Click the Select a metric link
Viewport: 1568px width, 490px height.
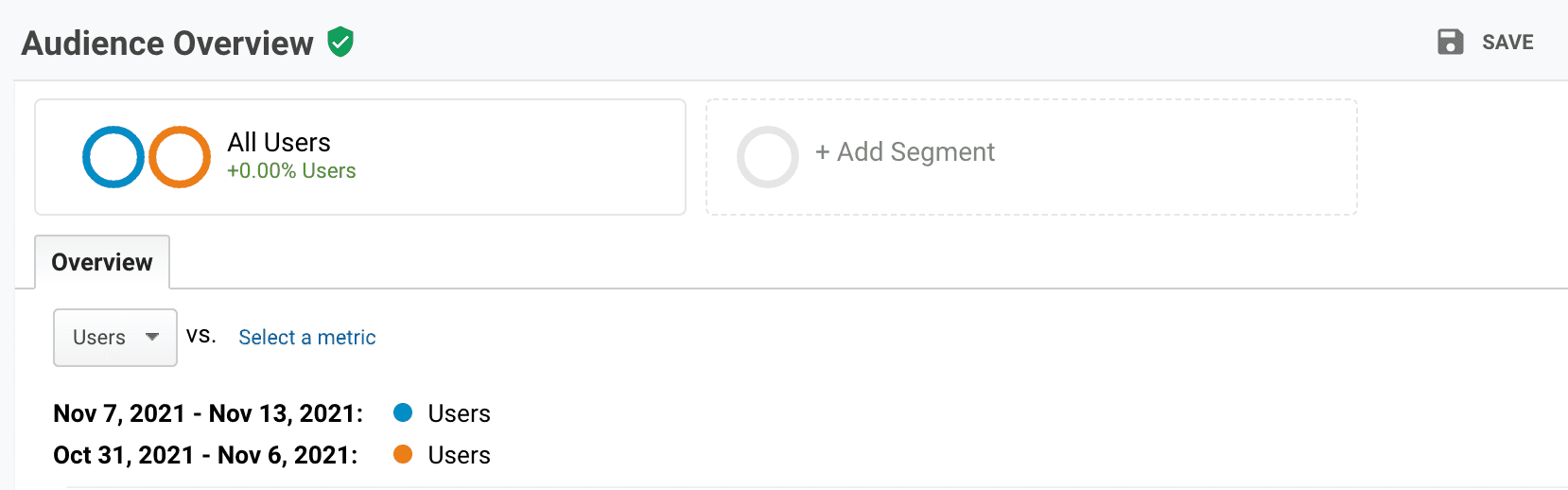pos(306,338)
